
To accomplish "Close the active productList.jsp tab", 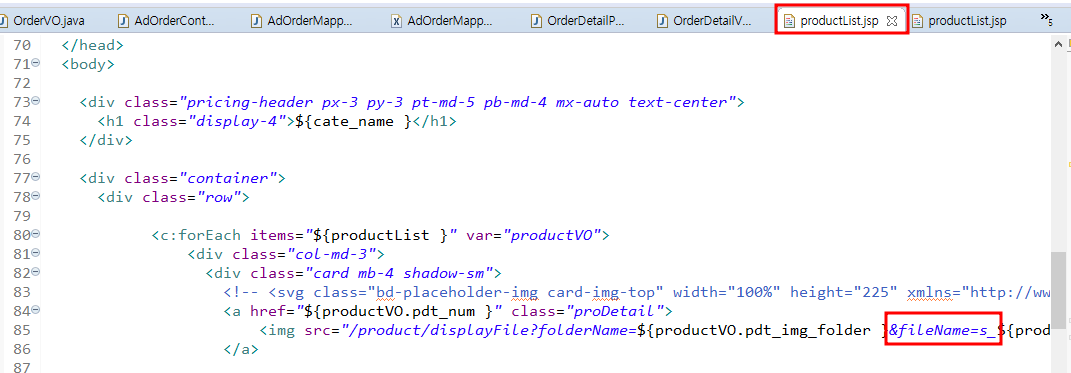I will coord(891,21).
